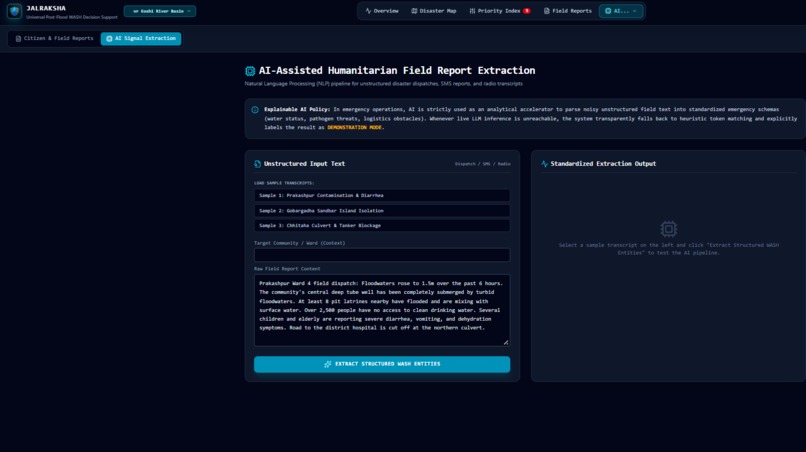Click Extract Structured WASH Entities button

point(382,364)
